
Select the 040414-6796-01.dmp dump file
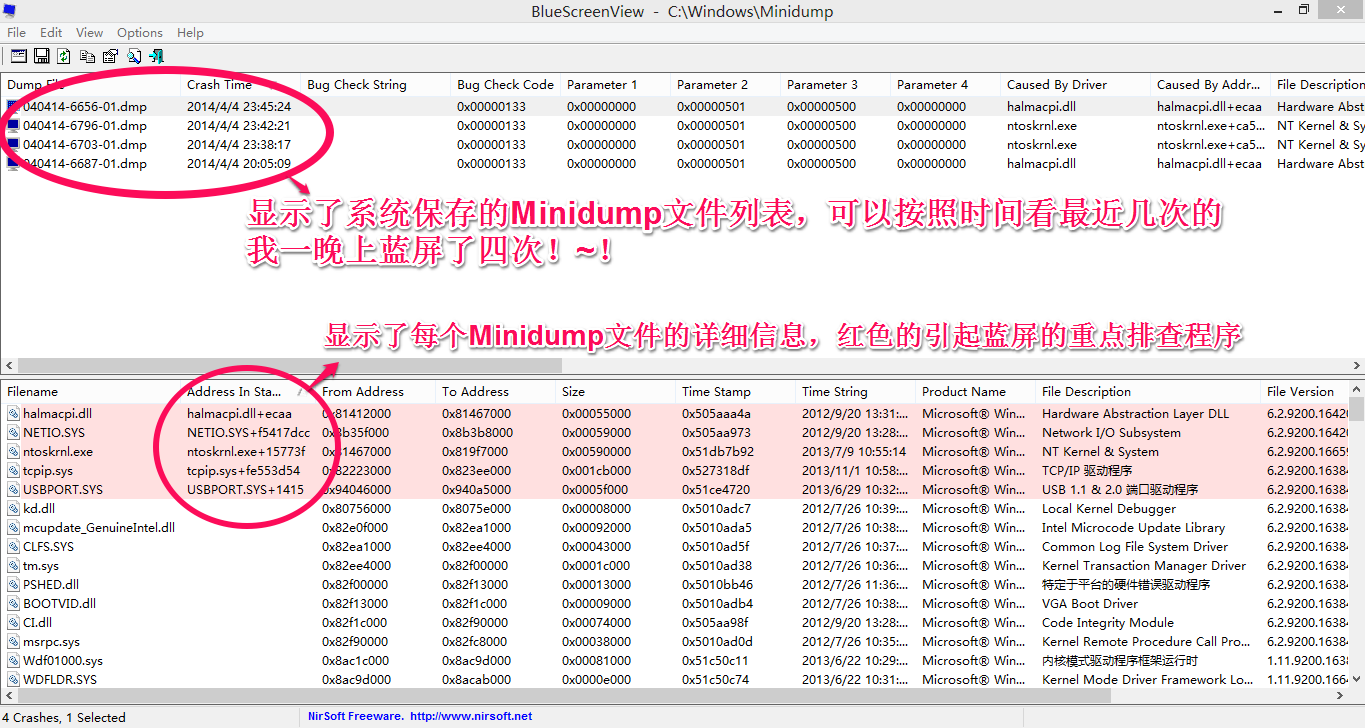[84, 126]
